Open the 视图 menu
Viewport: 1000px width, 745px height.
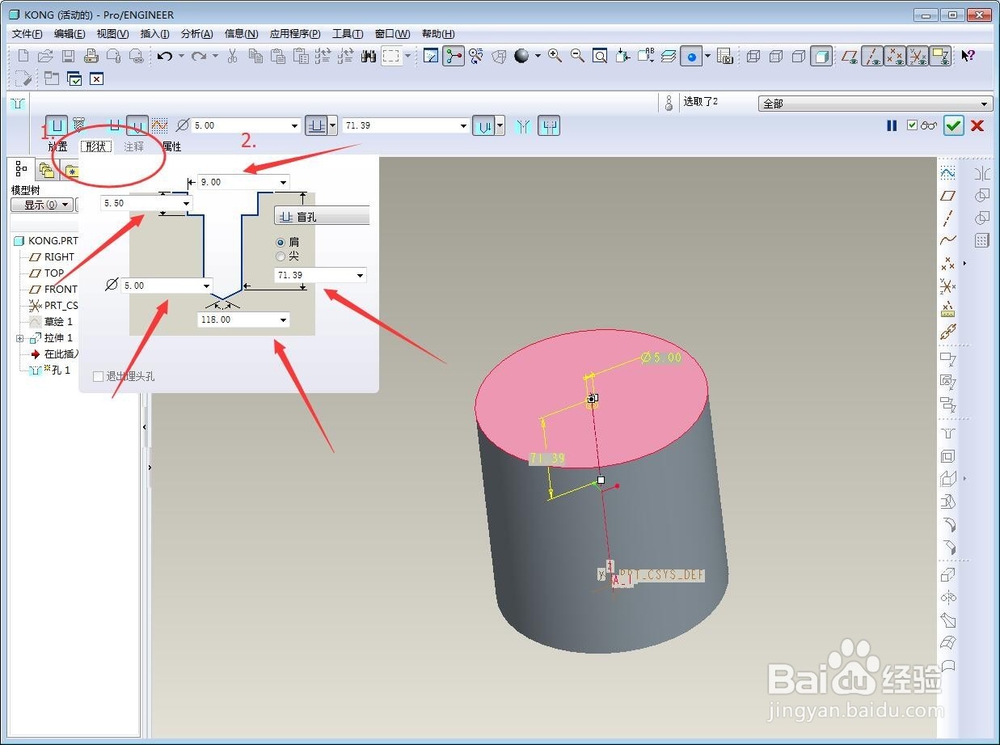click(112, 33)
